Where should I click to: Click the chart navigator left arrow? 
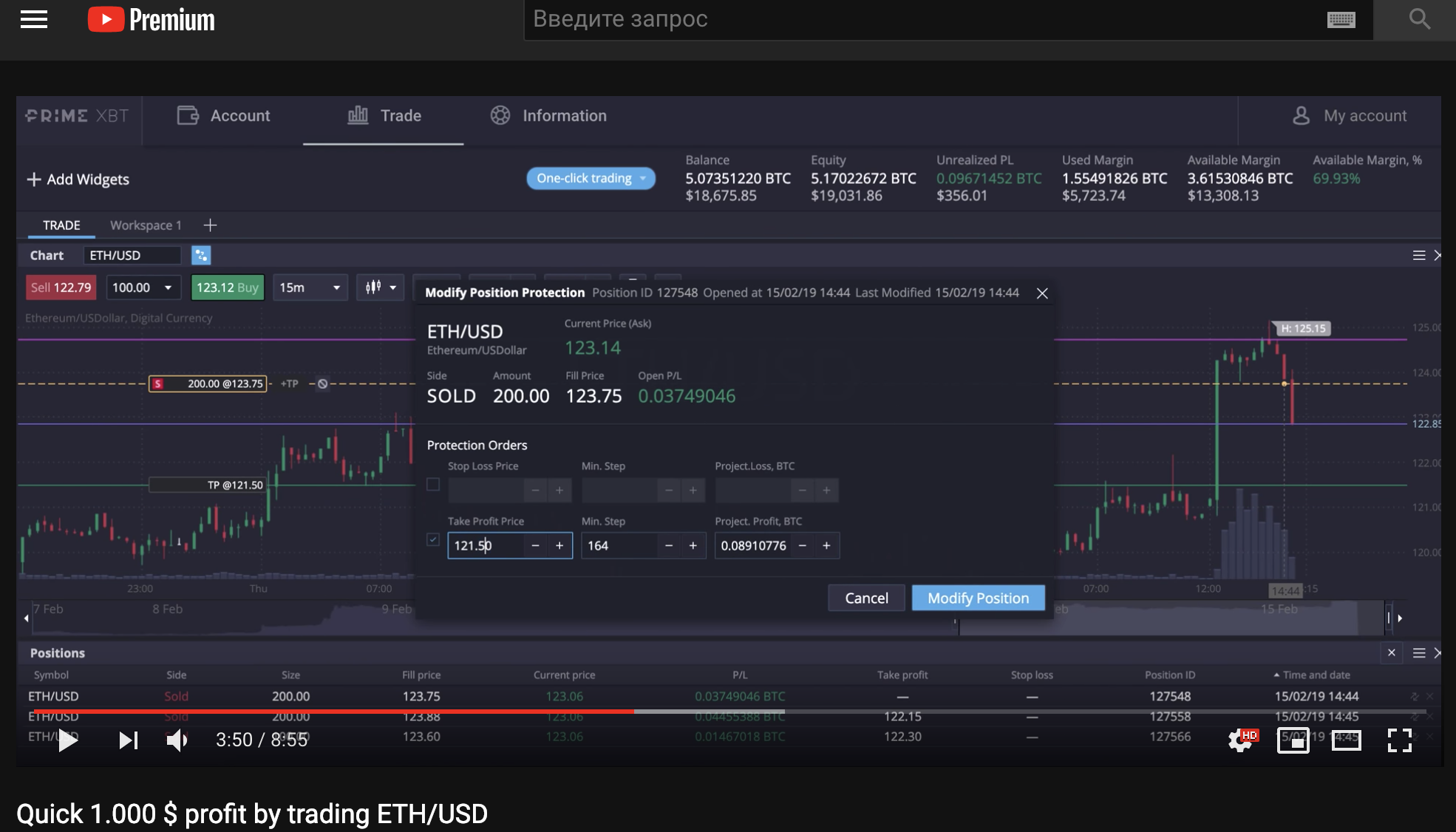[x=26, y=618]
